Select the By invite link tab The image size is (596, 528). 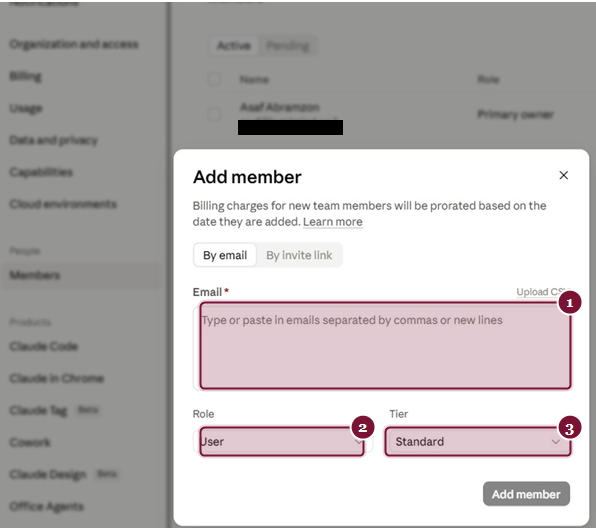click(x=299, y=255)
